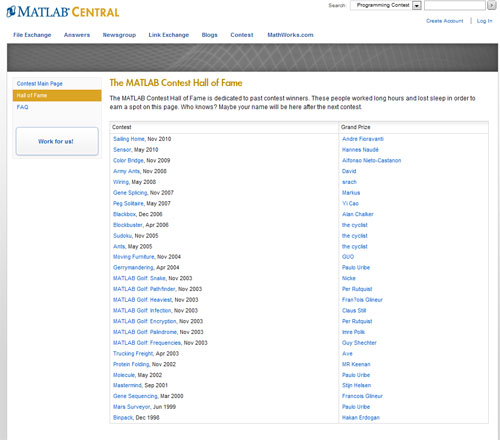500x440 pixels.
Task: Visit the MathWorks.com link
Action: (290, 35)
